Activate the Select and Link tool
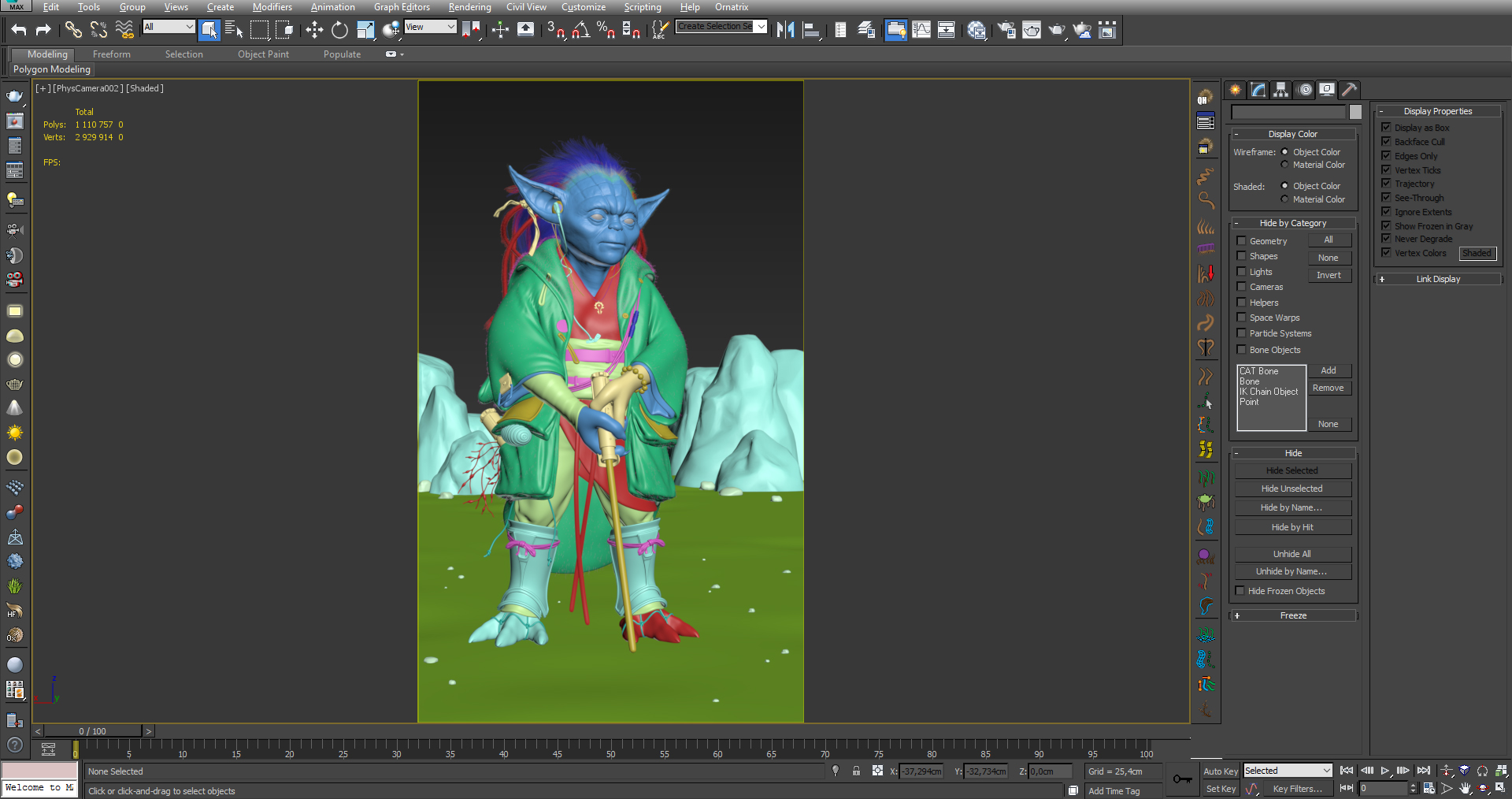Screen dimensions: 1512x799 point(73,30)
